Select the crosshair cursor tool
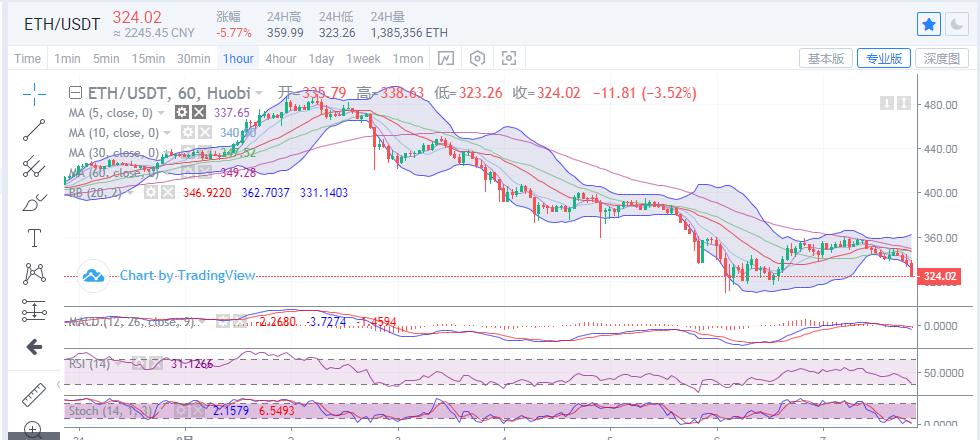The height and width of the screenshot is (440, 980). [x=34, y=94]
